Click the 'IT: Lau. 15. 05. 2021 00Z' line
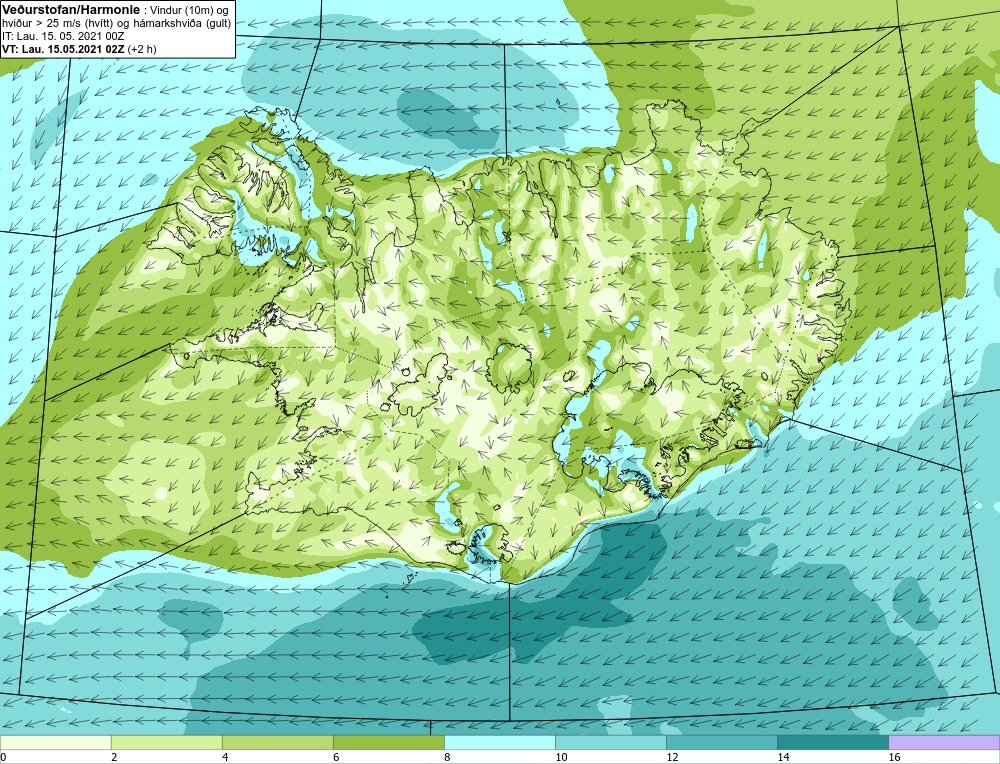1000x764 pixels. [x=62, y=36]
